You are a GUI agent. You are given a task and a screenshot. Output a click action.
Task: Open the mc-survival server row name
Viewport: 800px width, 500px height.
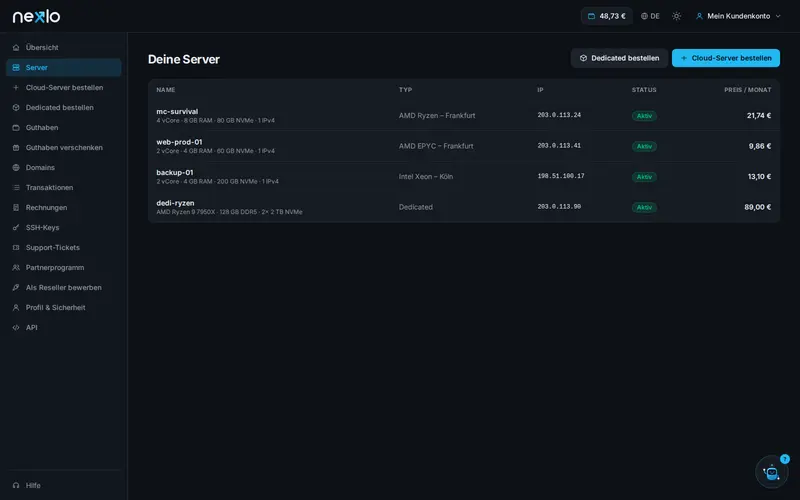177,111
